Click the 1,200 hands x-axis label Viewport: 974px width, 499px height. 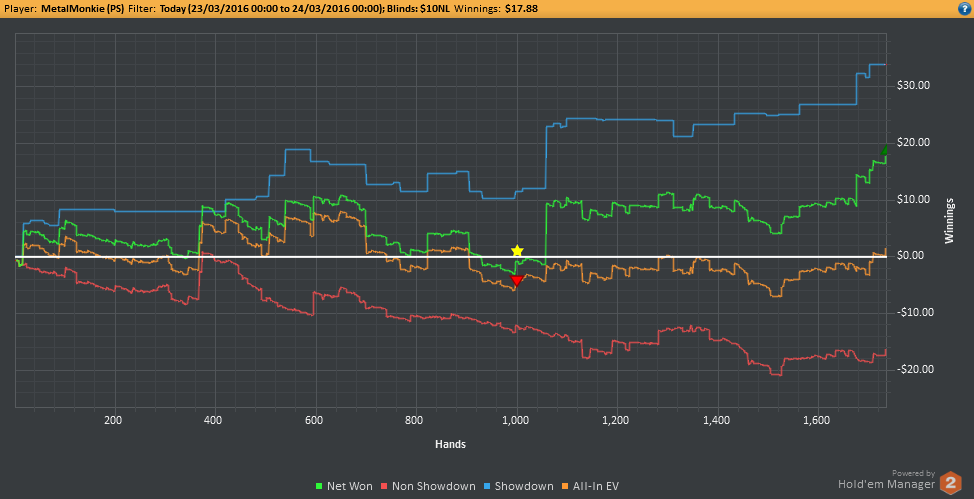(617, 420)
